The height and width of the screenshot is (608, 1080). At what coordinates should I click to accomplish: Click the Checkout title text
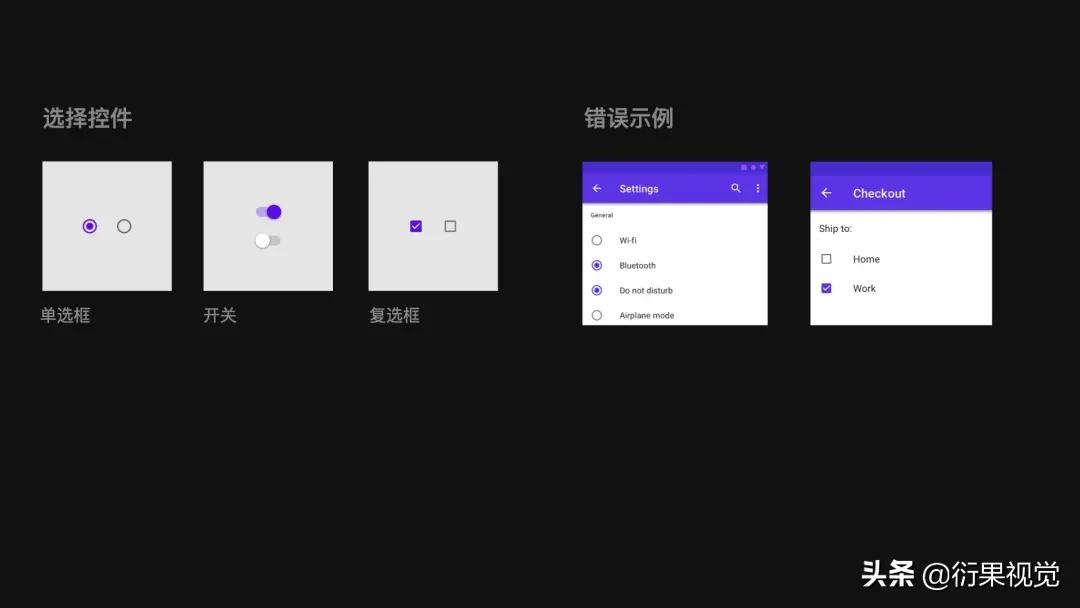pyautogui.click(x=879, y=192)
